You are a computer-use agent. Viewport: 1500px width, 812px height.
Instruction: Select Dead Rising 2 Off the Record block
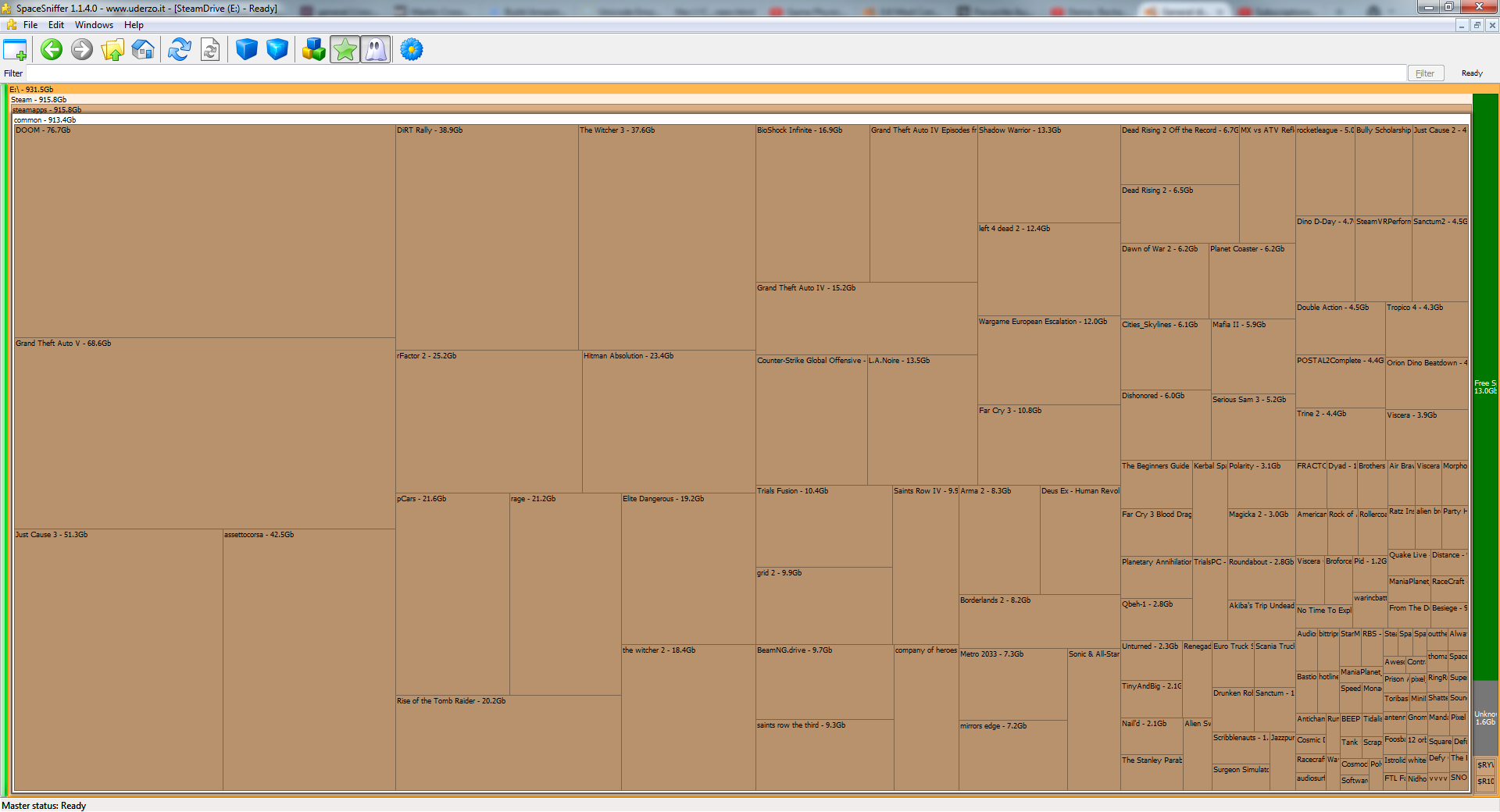pos(1180,155)
